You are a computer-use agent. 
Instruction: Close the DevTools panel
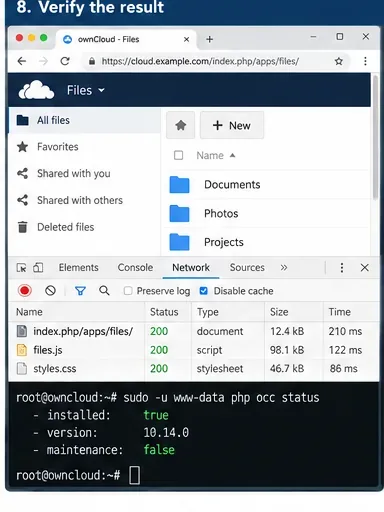pyautogui.click(x=365, y=267)
